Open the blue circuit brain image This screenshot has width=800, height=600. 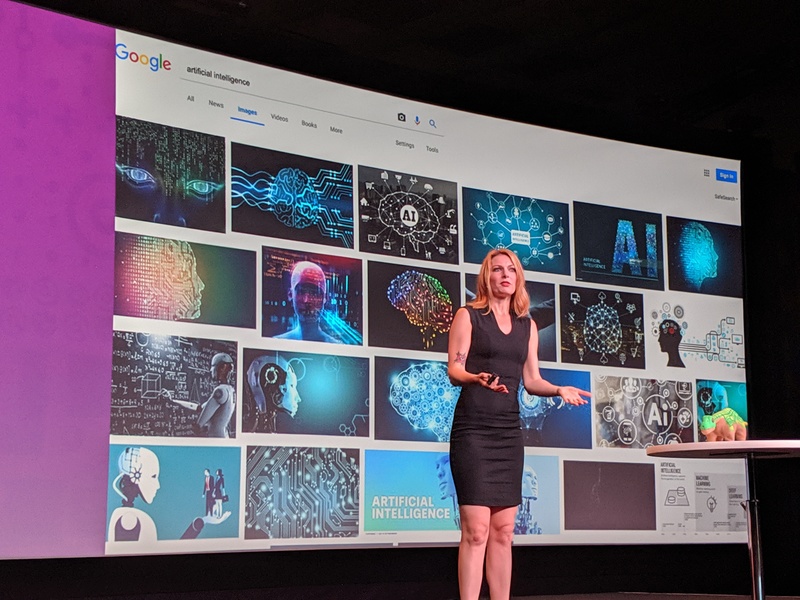tap(292, 195)
